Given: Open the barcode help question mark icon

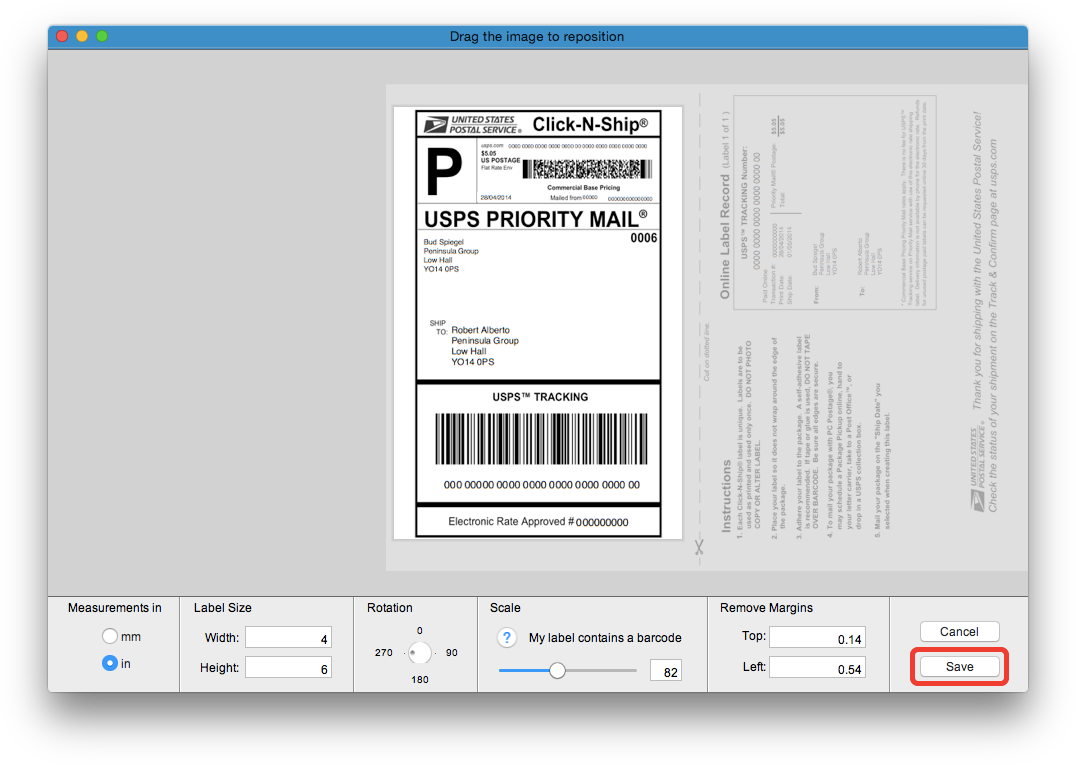Looking at the screenshot, I should pos(506,637).
